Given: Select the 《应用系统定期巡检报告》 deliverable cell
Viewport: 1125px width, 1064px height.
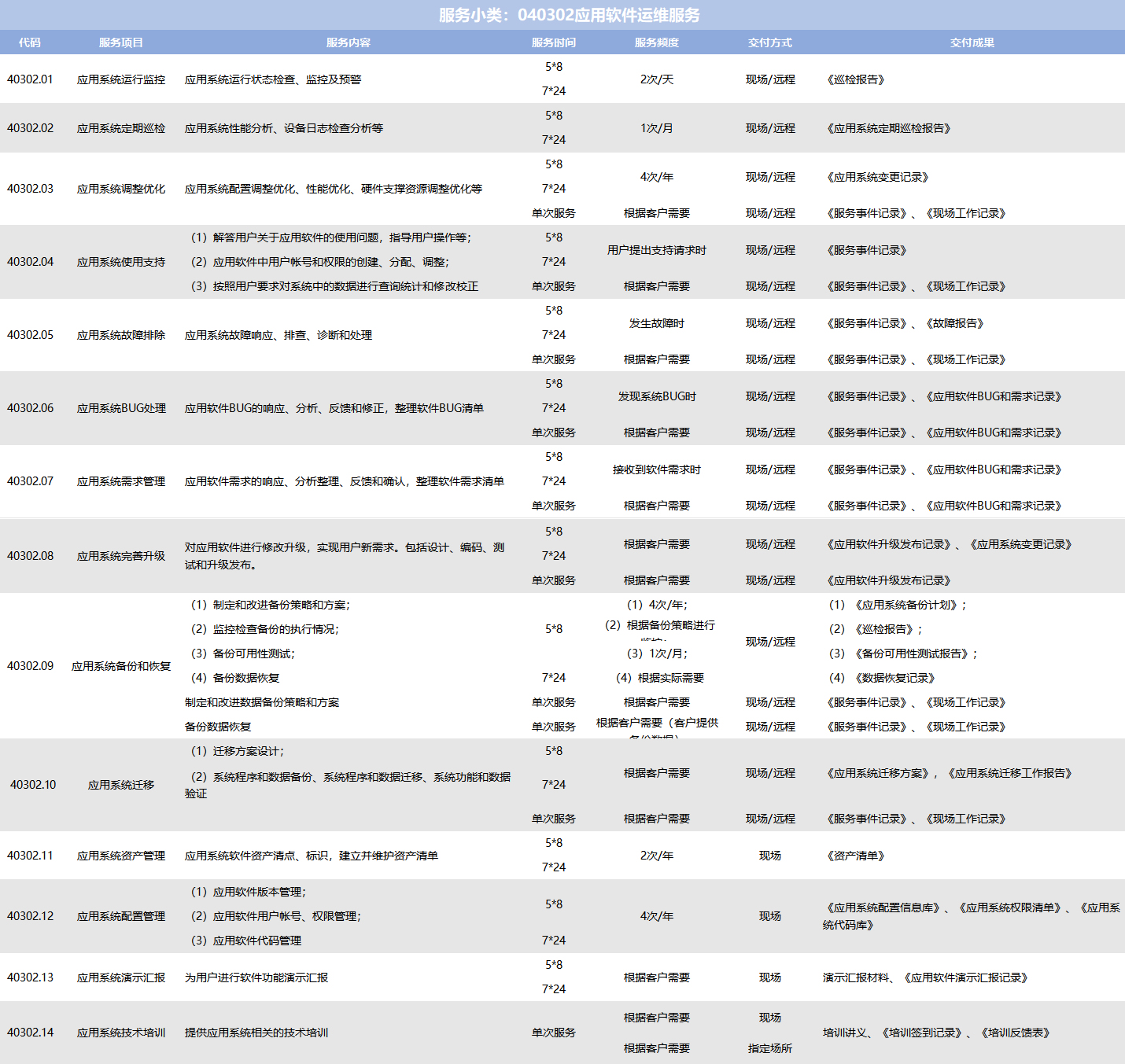Looking at the screenshot, I should tap(888, 128).
